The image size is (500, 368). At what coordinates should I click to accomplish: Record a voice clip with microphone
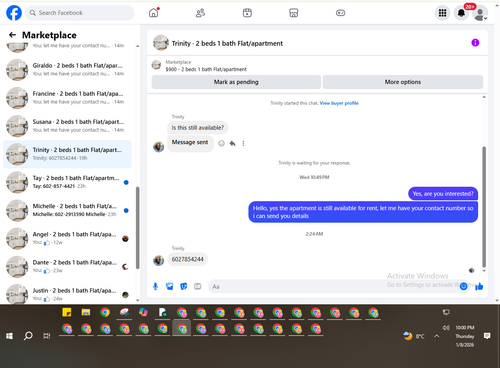[x=155, y=286]
